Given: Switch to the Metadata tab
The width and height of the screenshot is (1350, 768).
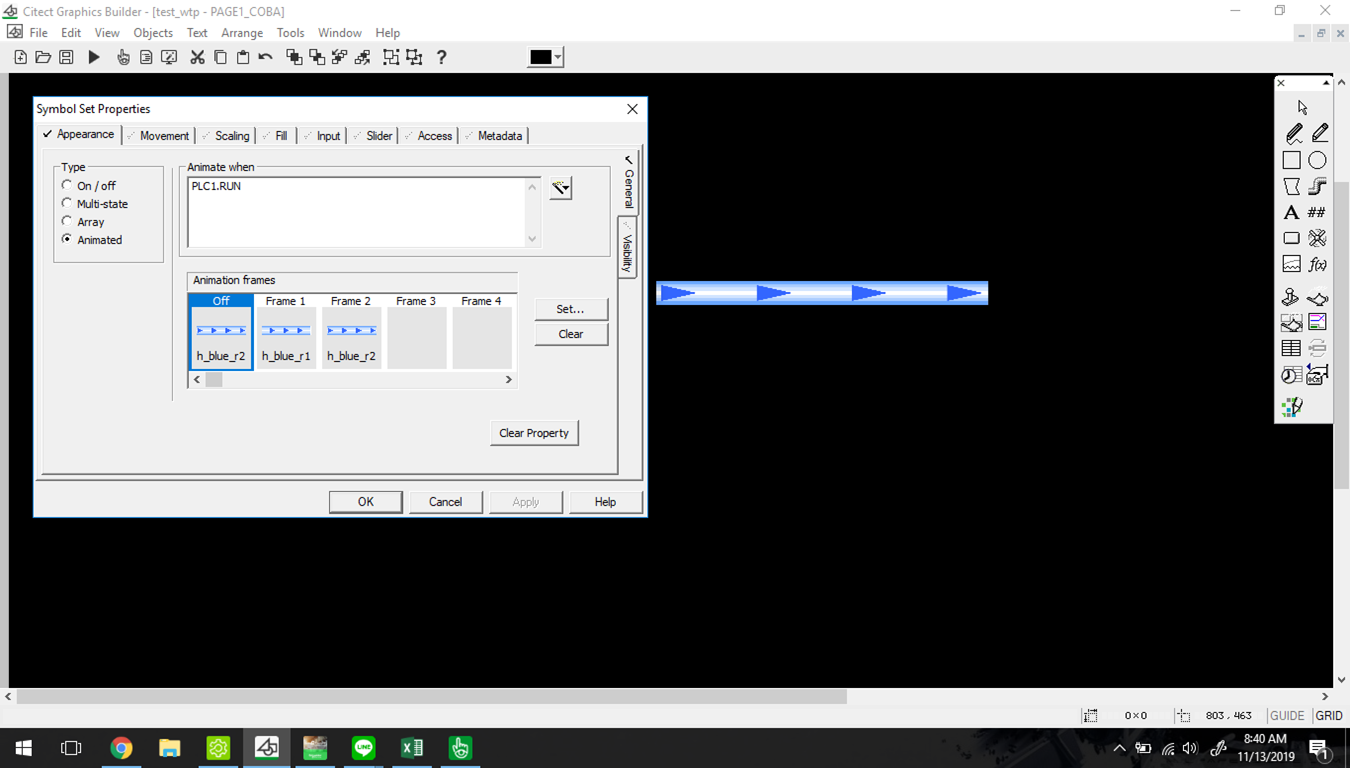Looking at the screenshot, I should [493, 136].
